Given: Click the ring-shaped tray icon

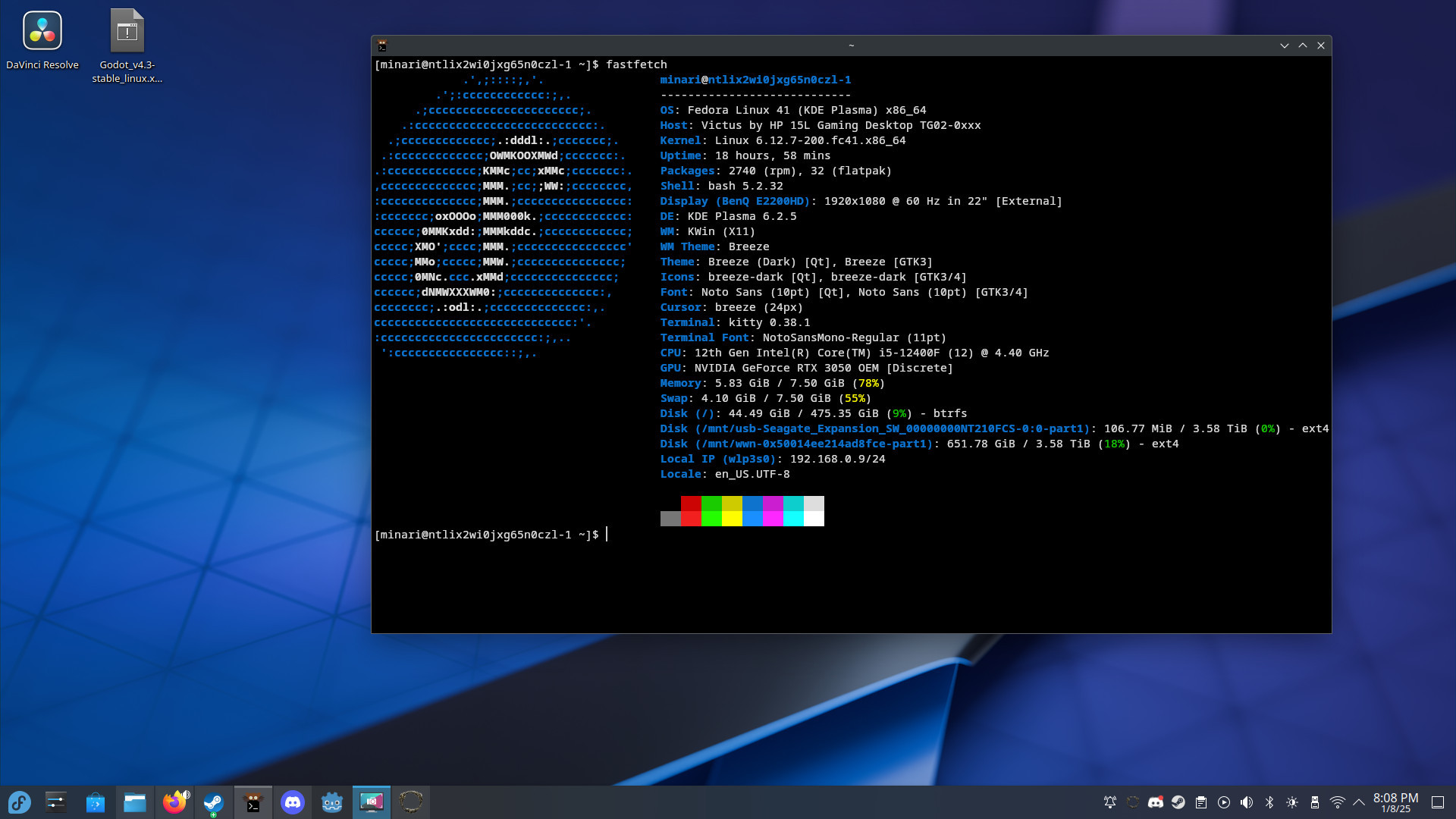Looking at the screenshot, I should (1133, 802).
